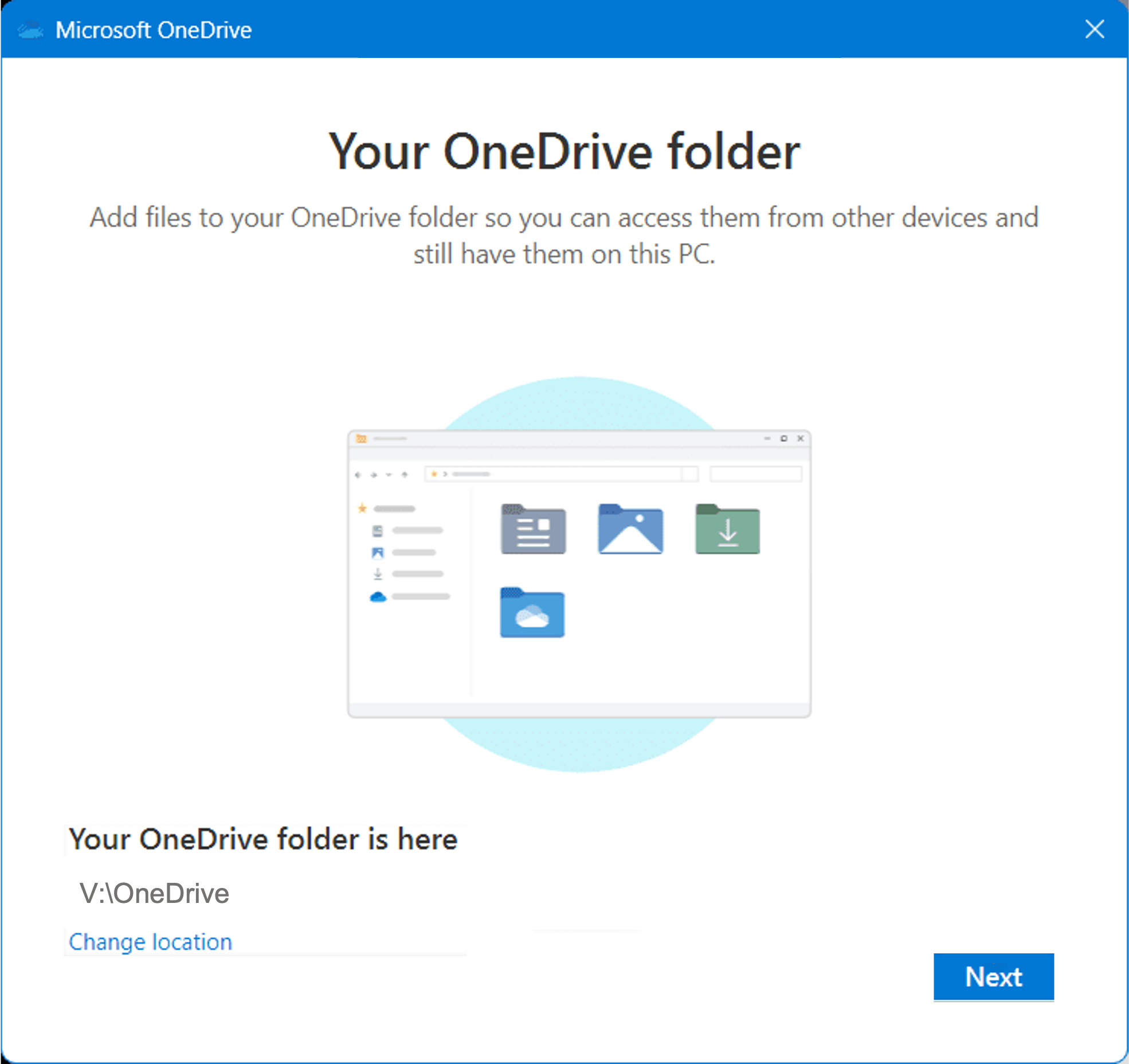Open the green Downloads folder icon
This screenshot has height=1064, width=1129.
(728, 529)
